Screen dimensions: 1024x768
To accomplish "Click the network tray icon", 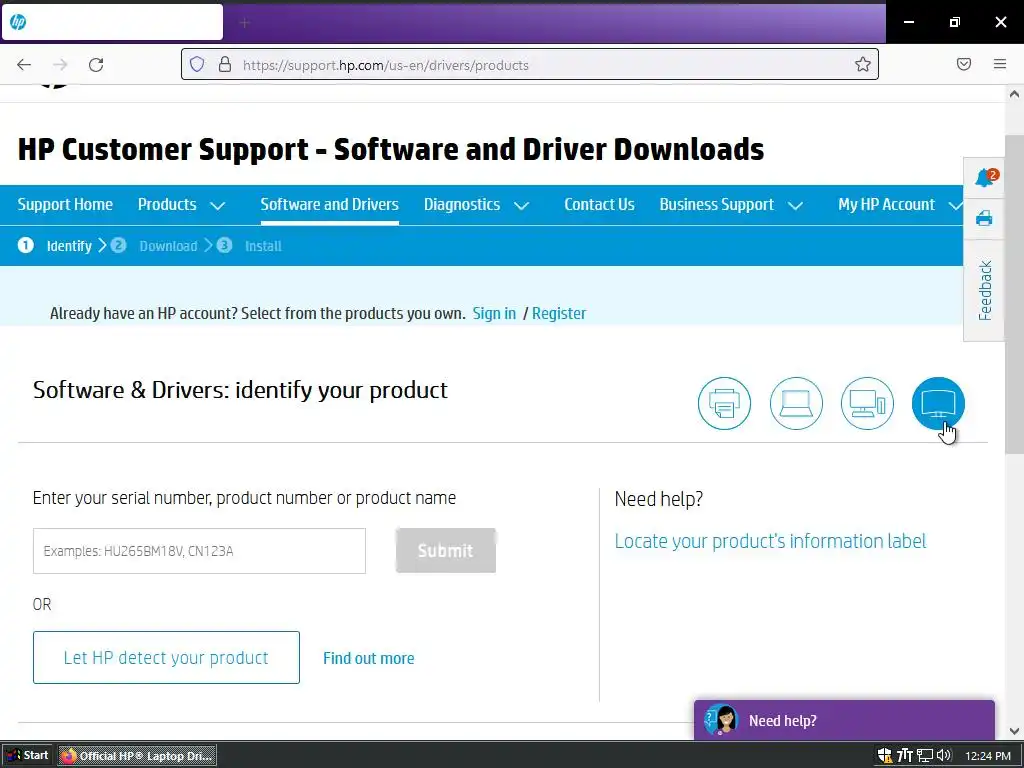I will point(925,756).
